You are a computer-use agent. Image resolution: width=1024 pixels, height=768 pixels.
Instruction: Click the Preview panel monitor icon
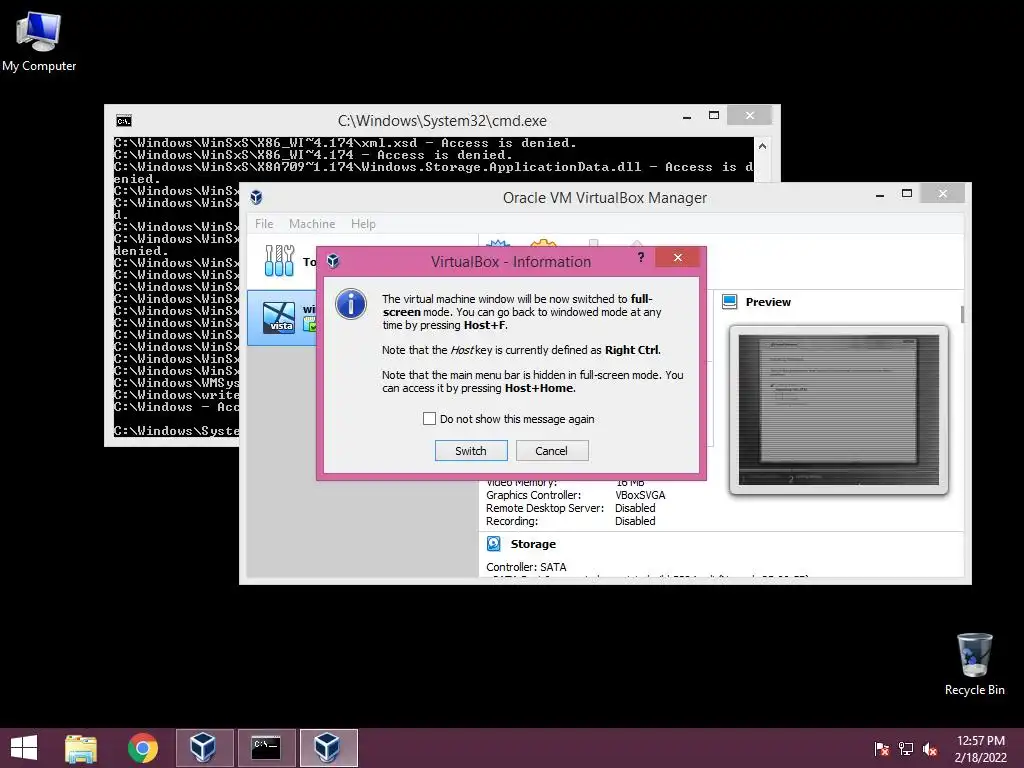point(729,302)
